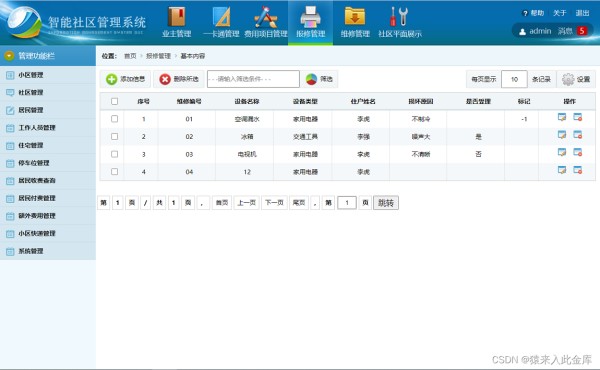Open 业主管理 in the top navigation
The width and height of the screenshot is (600, 370).
click(176, 23)
